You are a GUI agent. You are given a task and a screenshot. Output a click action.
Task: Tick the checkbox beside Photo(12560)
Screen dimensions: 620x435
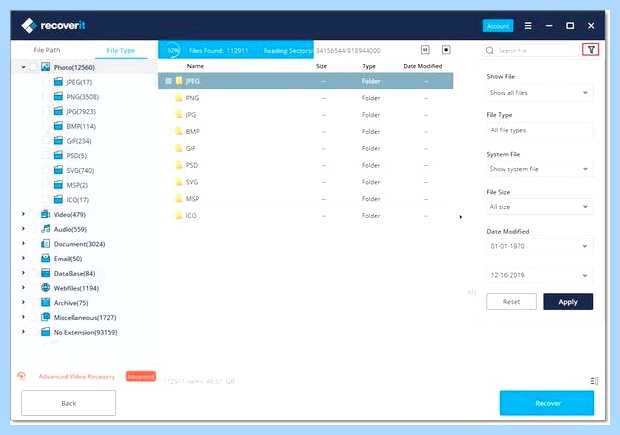[x=34, y=67]
